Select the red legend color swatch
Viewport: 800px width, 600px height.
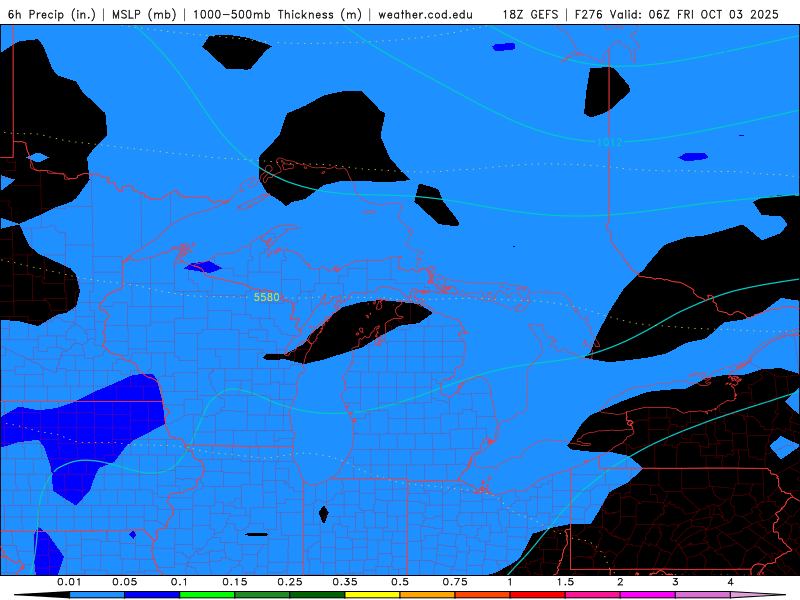click(x=538, y=595)
